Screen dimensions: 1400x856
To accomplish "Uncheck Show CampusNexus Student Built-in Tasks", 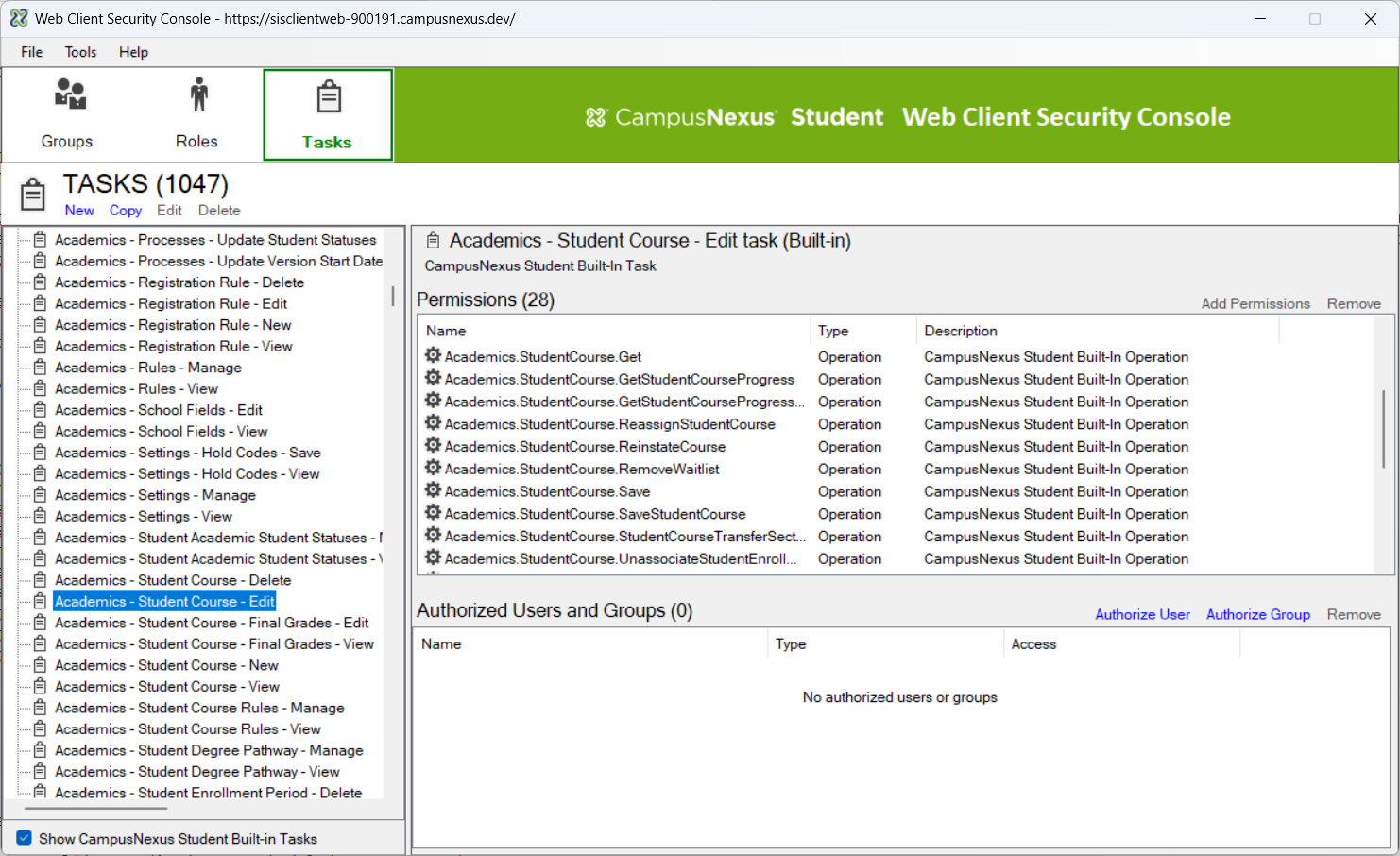I will coord(25,838).
